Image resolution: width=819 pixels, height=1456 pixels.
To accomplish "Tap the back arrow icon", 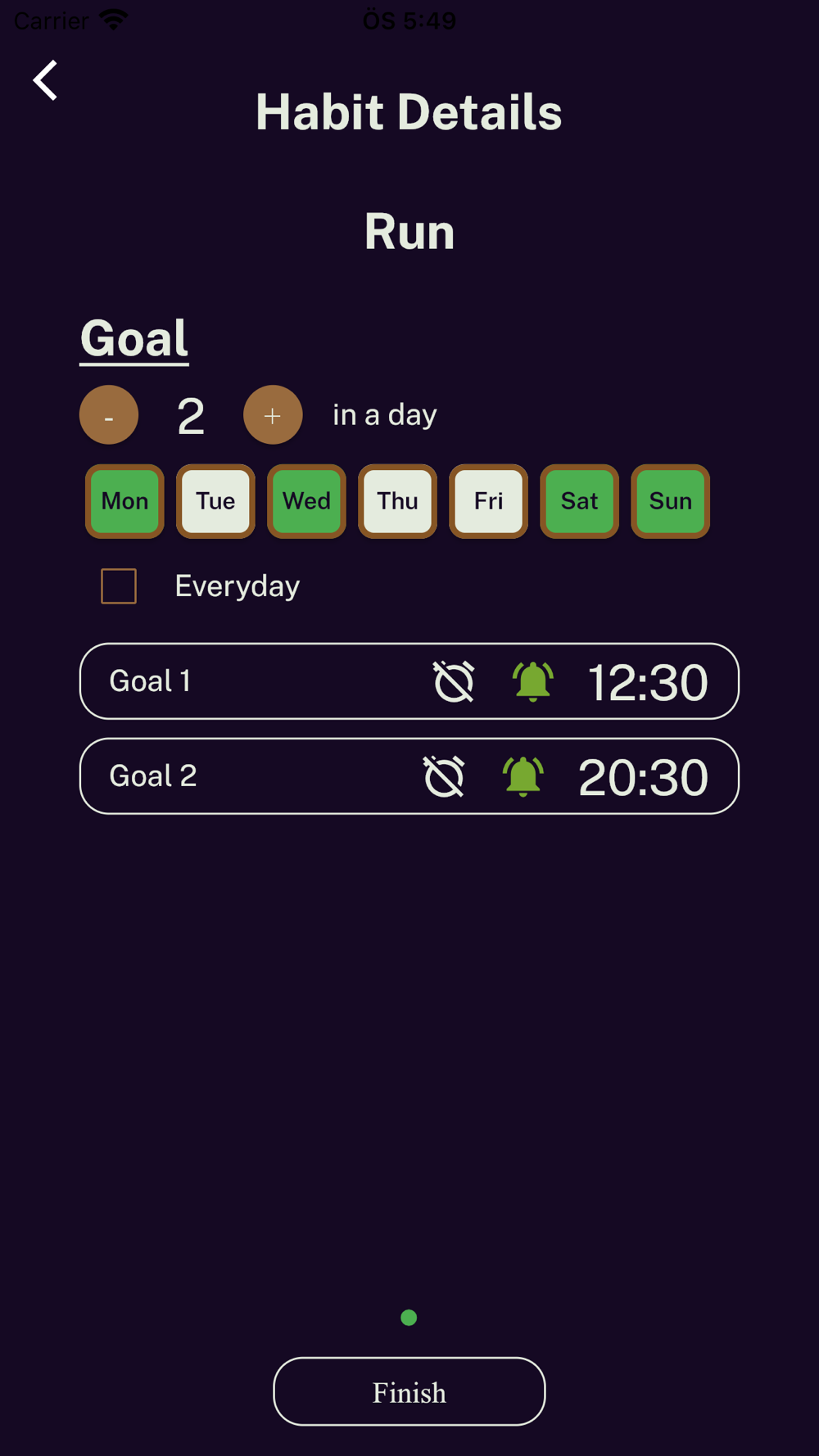I will [x=46, y=80].
